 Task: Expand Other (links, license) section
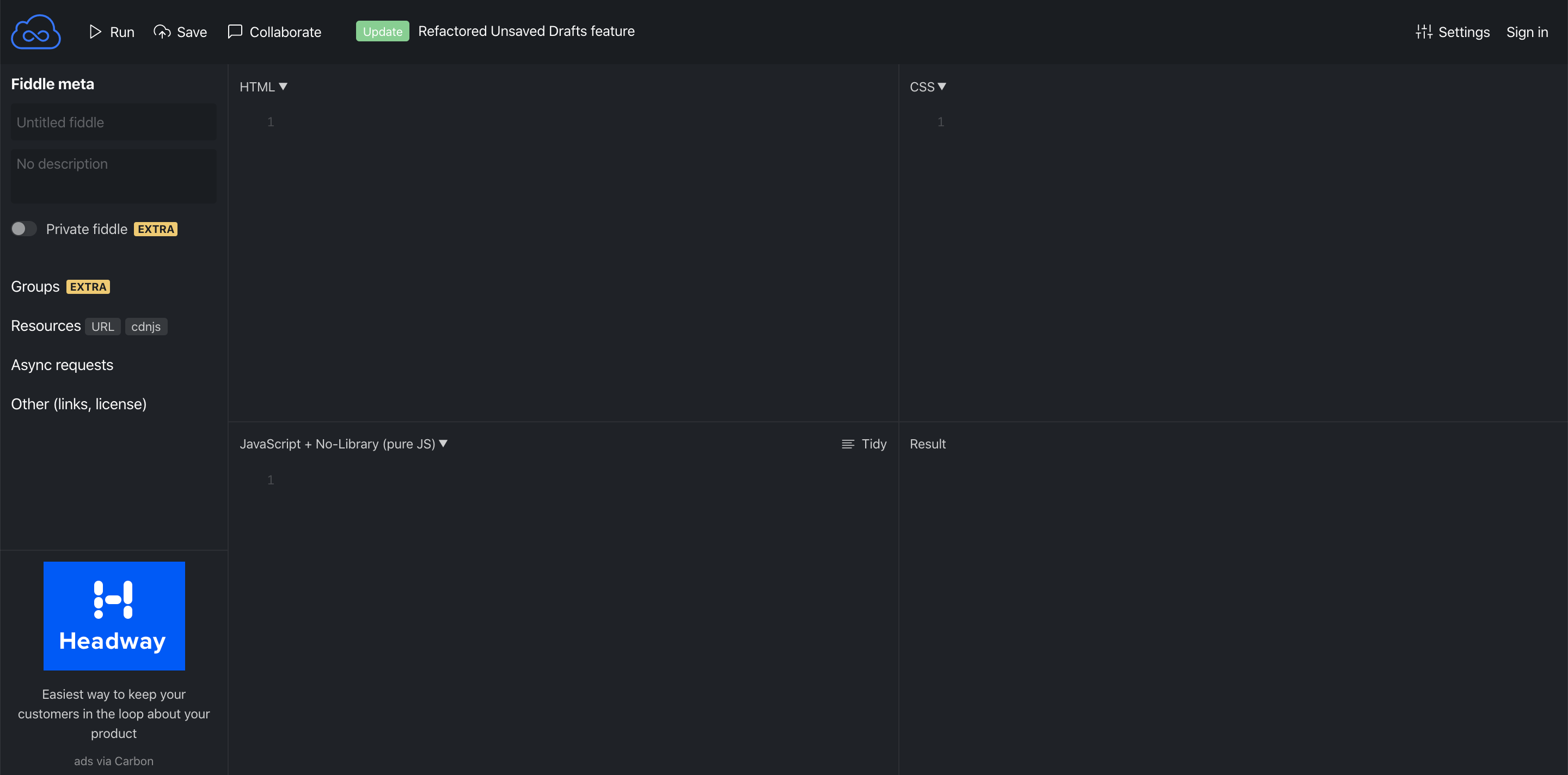point(78,404)
